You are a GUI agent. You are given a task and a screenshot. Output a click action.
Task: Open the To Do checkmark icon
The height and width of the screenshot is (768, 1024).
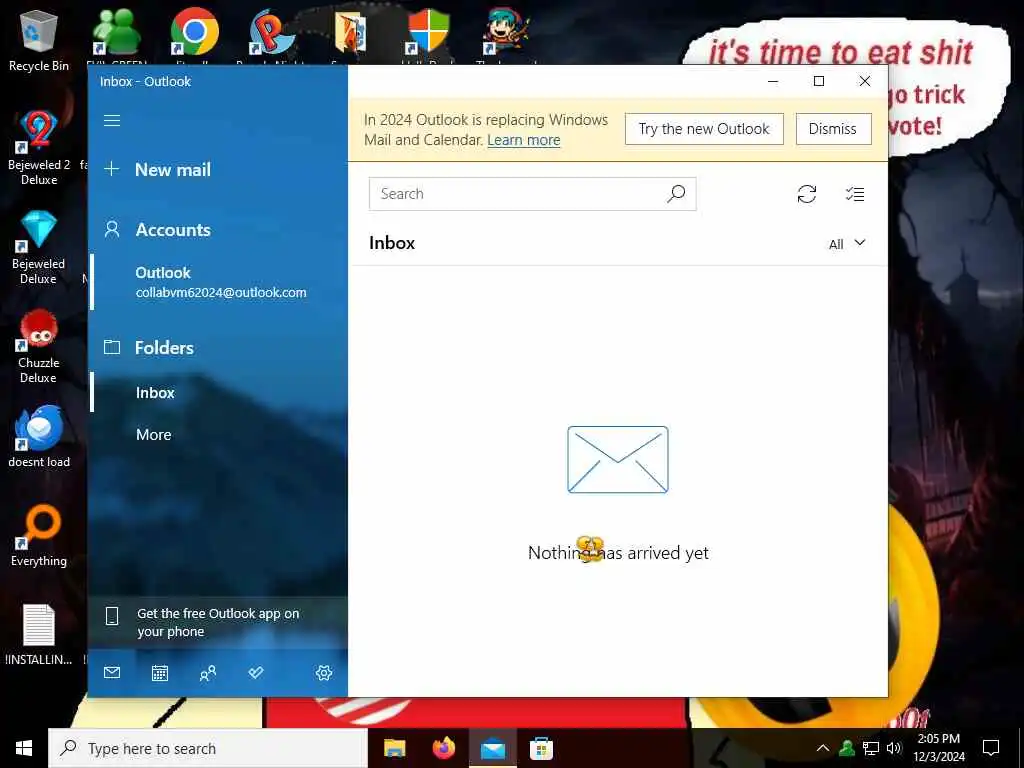[x=256, y=673]
